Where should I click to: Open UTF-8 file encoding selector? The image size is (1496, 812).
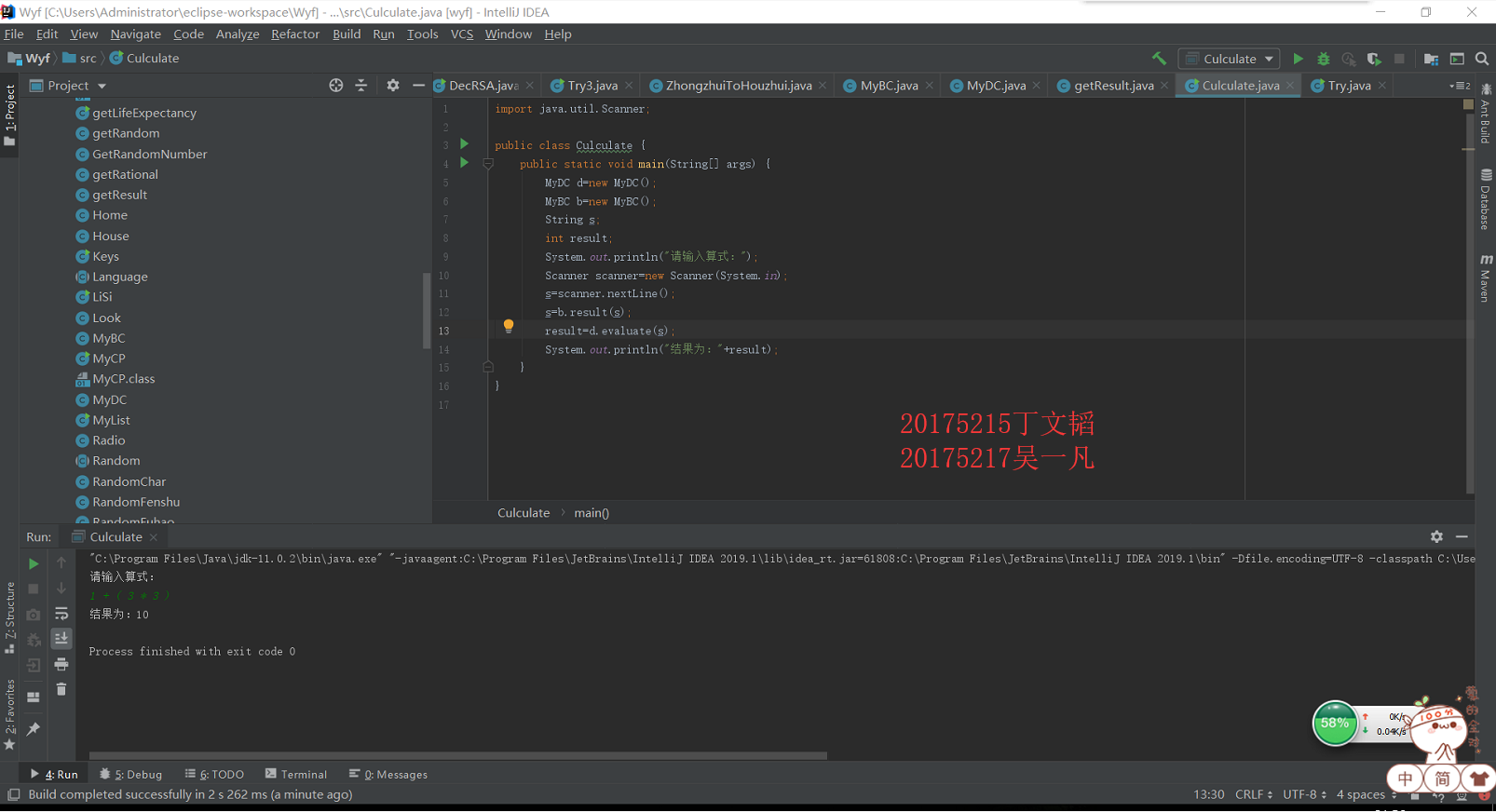coord(1304,794)
